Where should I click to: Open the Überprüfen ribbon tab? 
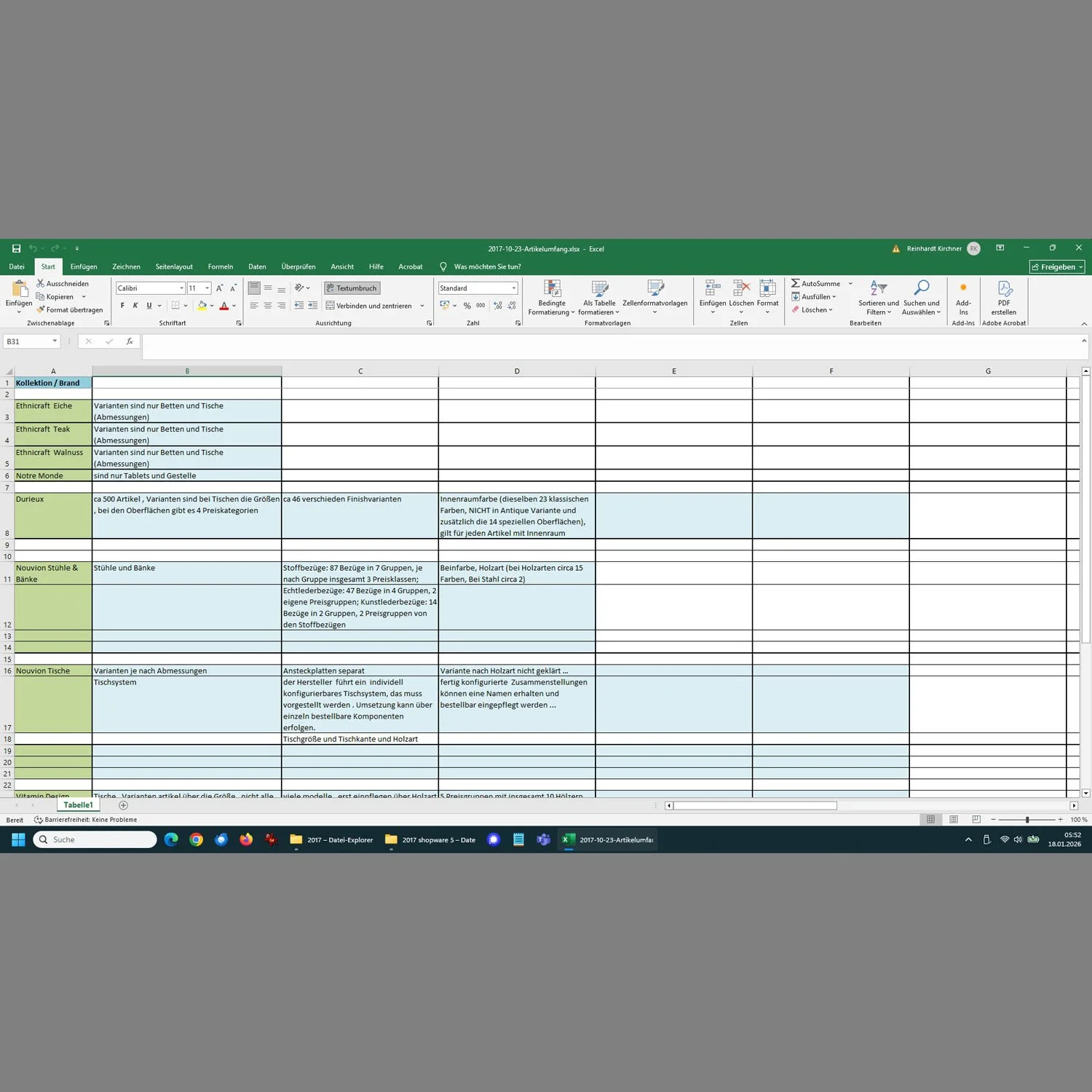(298, 266)
